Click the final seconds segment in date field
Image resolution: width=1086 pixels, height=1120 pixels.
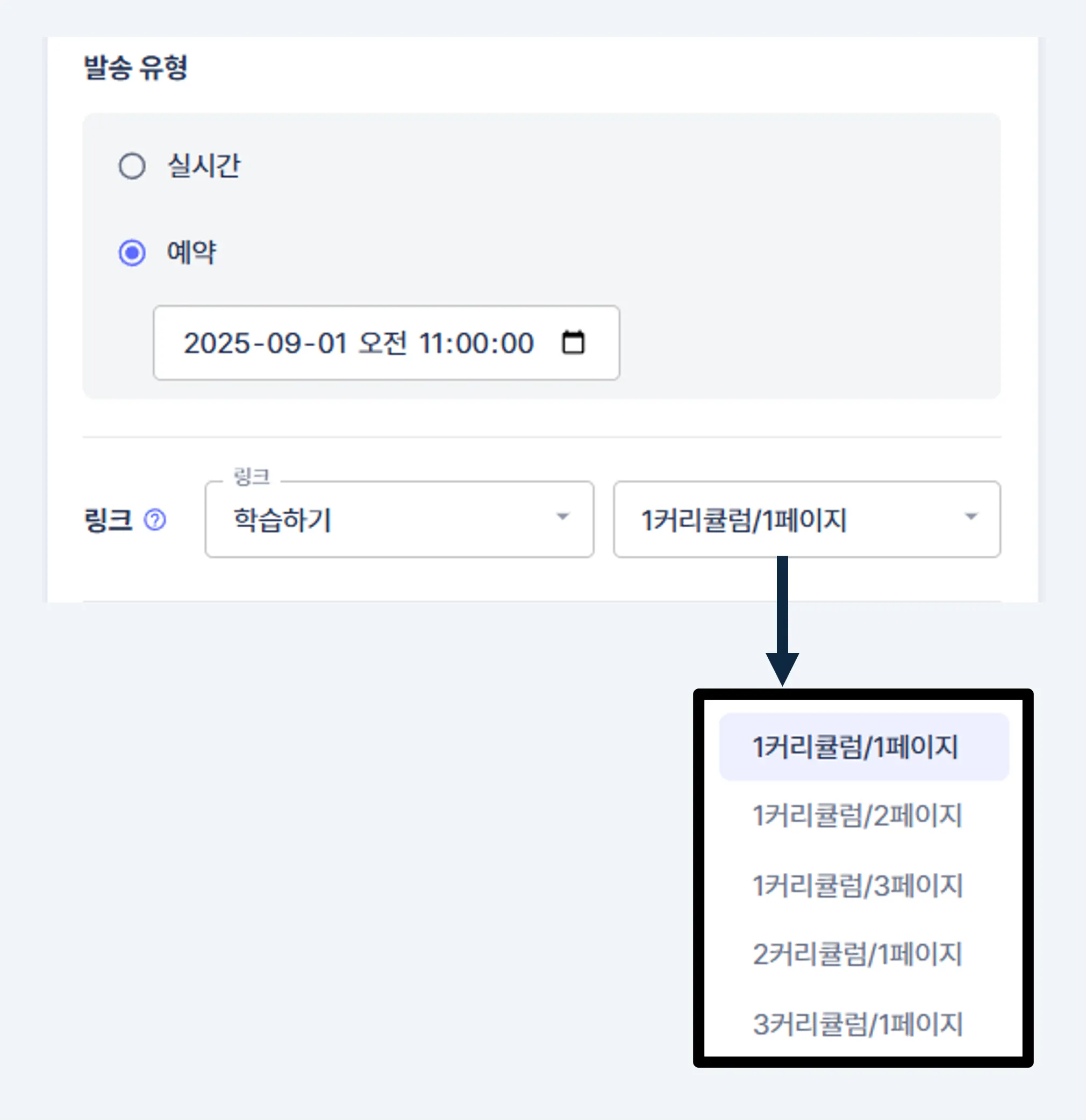click(x=516, y=343)
